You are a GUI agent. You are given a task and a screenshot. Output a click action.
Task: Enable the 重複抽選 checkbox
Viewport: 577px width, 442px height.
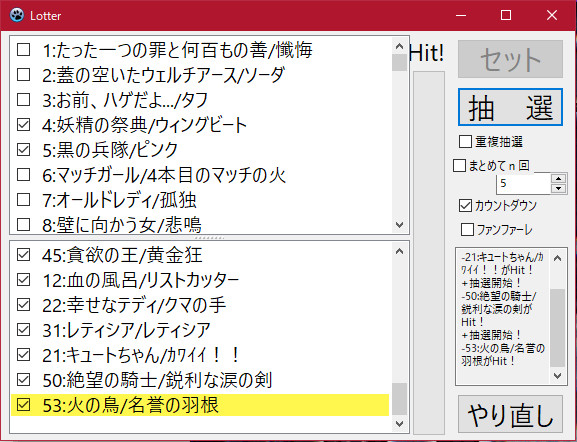click(466, 142)
